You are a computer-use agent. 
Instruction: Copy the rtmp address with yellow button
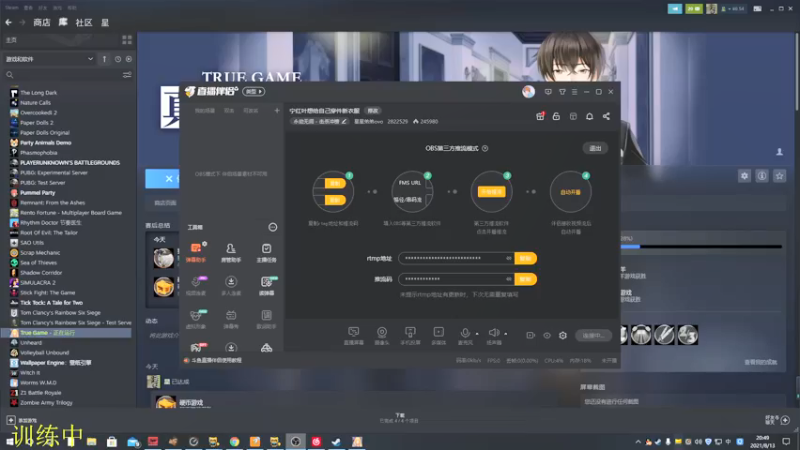[x=525, y=258]
